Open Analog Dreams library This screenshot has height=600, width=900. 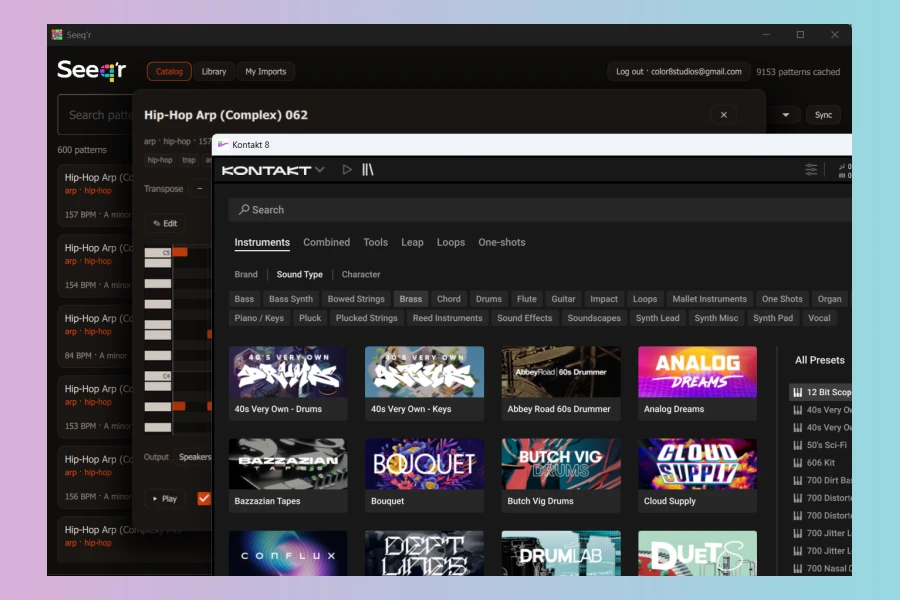point(697,383)
